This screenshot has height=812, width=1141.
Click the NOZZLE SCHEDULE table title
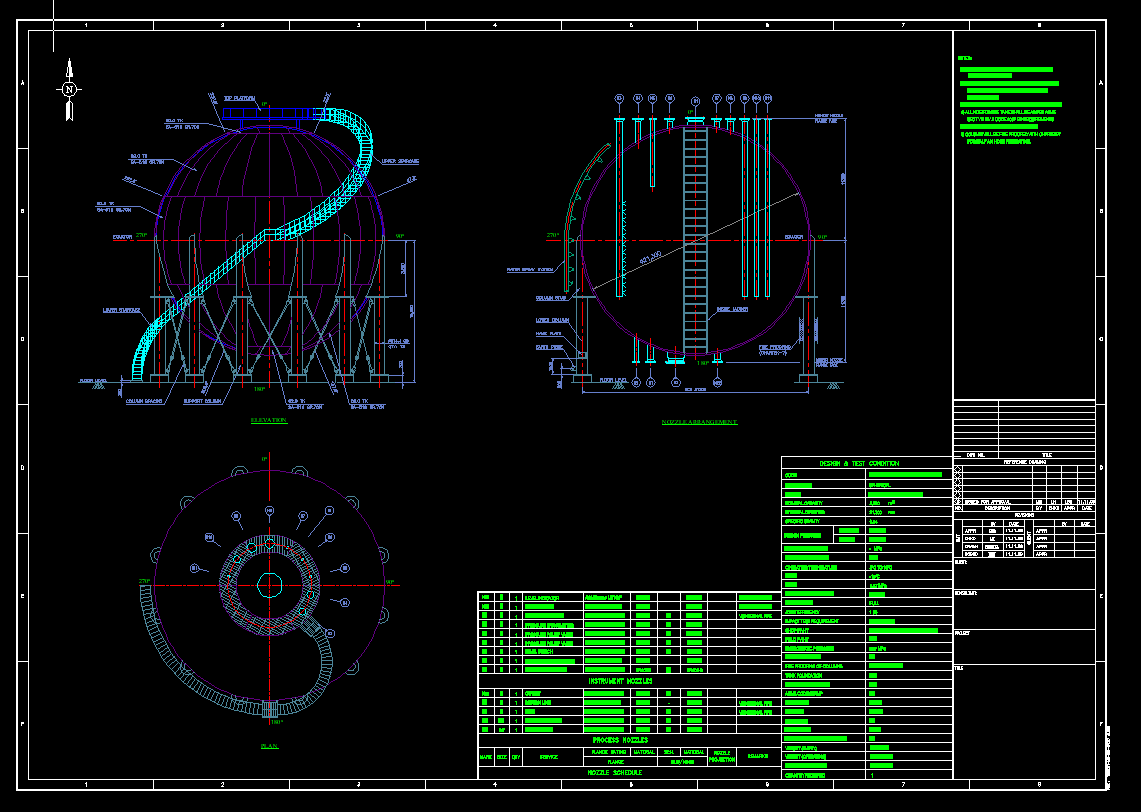[614, 773]
